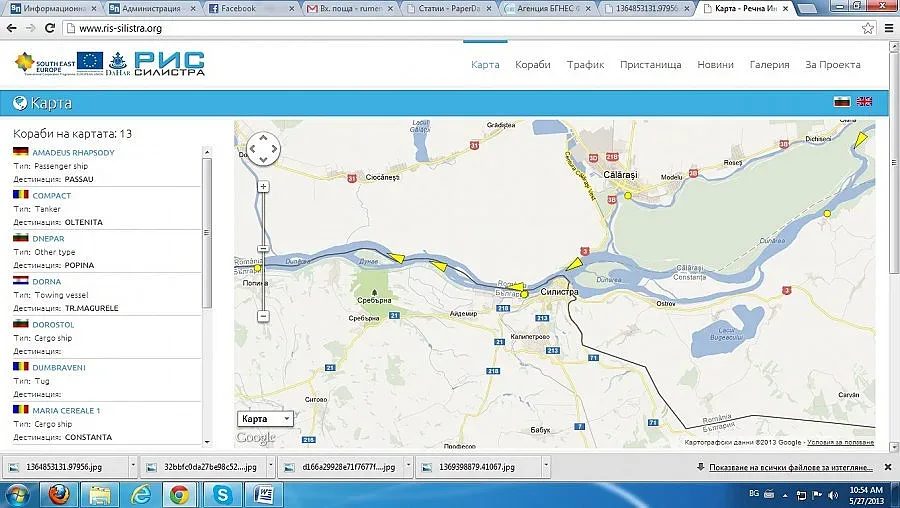Viewport: 900px width, 508px height.
Task: Click the yellow ship marker near Călărași
Action: (x=628, y=196)
